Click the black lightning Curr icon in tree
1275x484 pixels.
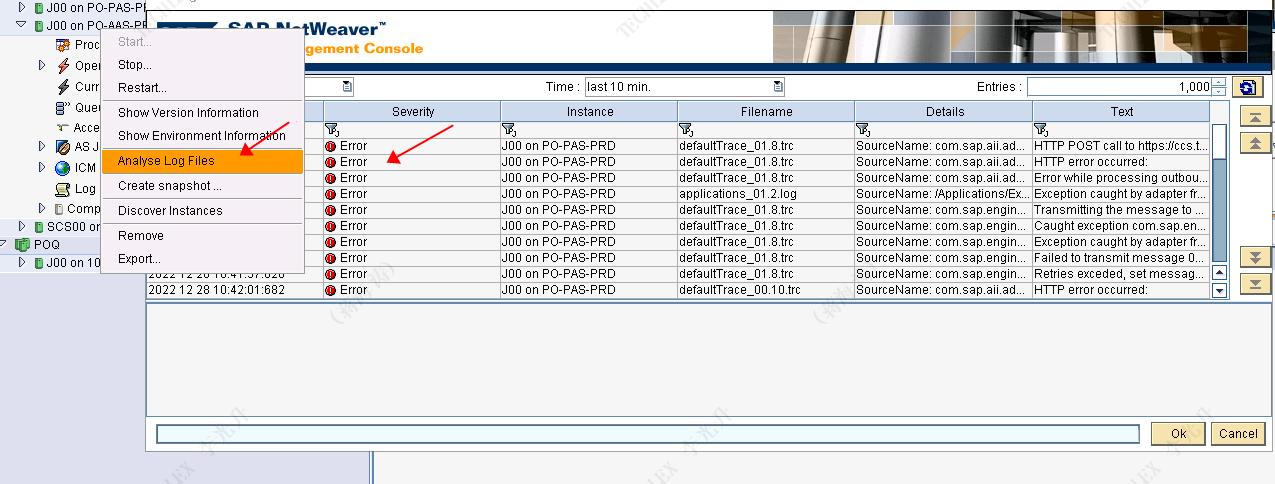click(63, 87)
